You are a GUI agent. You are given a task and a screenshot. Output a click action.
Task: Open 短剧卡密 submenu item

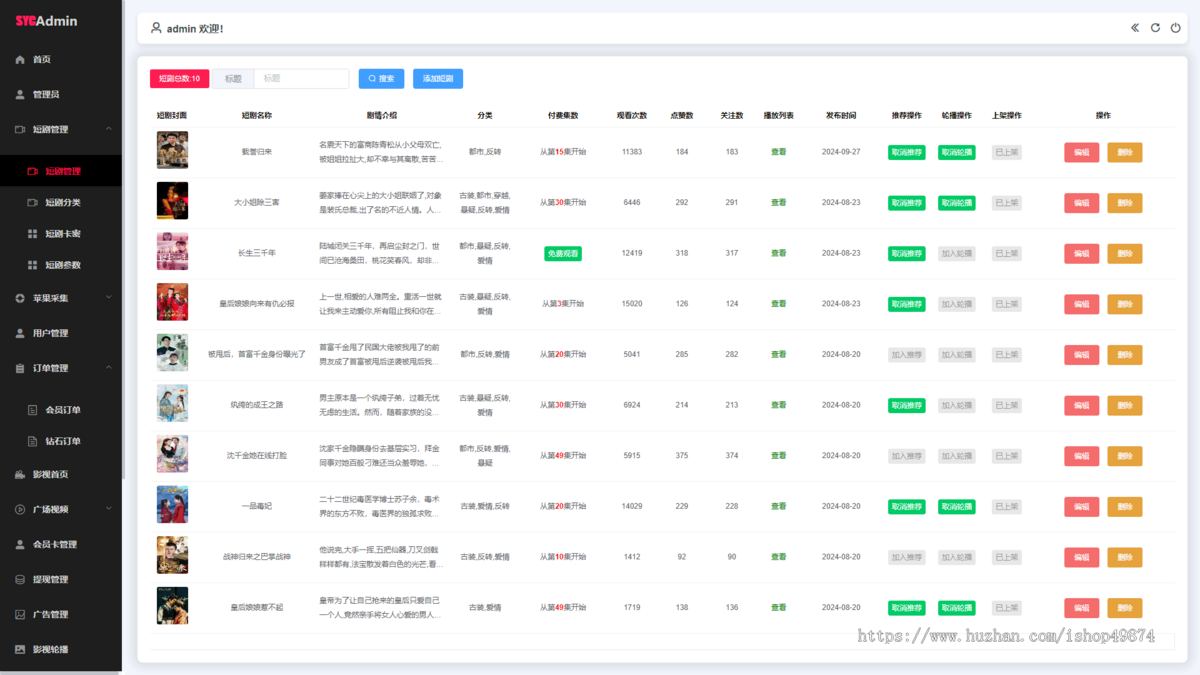pyautogui.click(x=61, y=234)
